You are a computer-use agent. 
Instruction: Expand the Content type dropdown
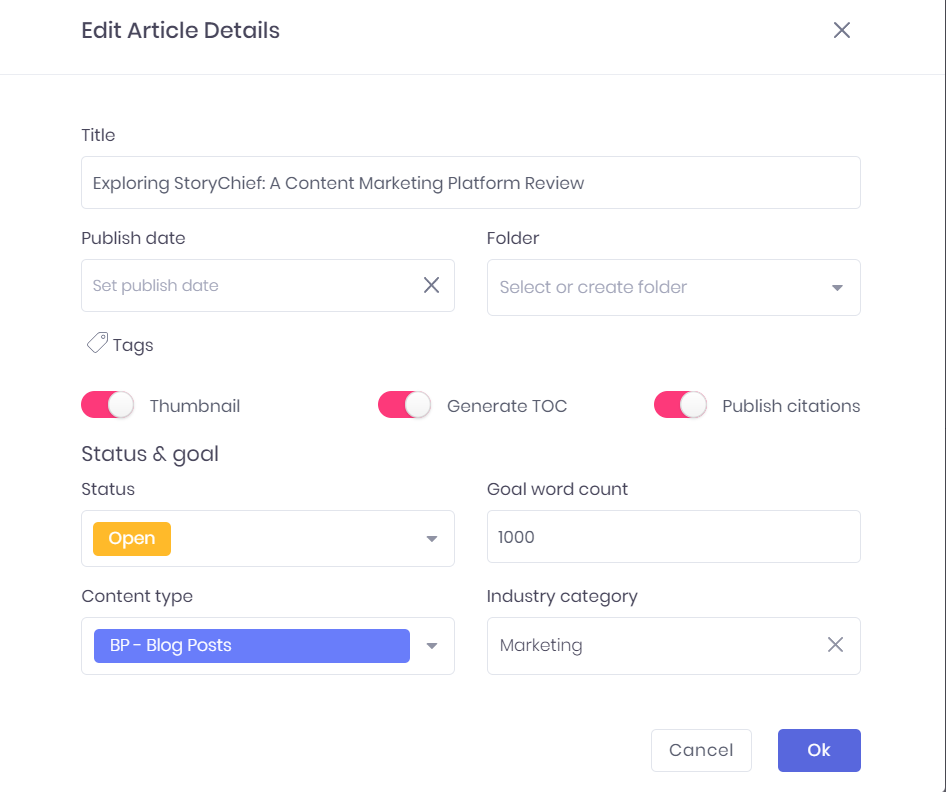[432, 646]
